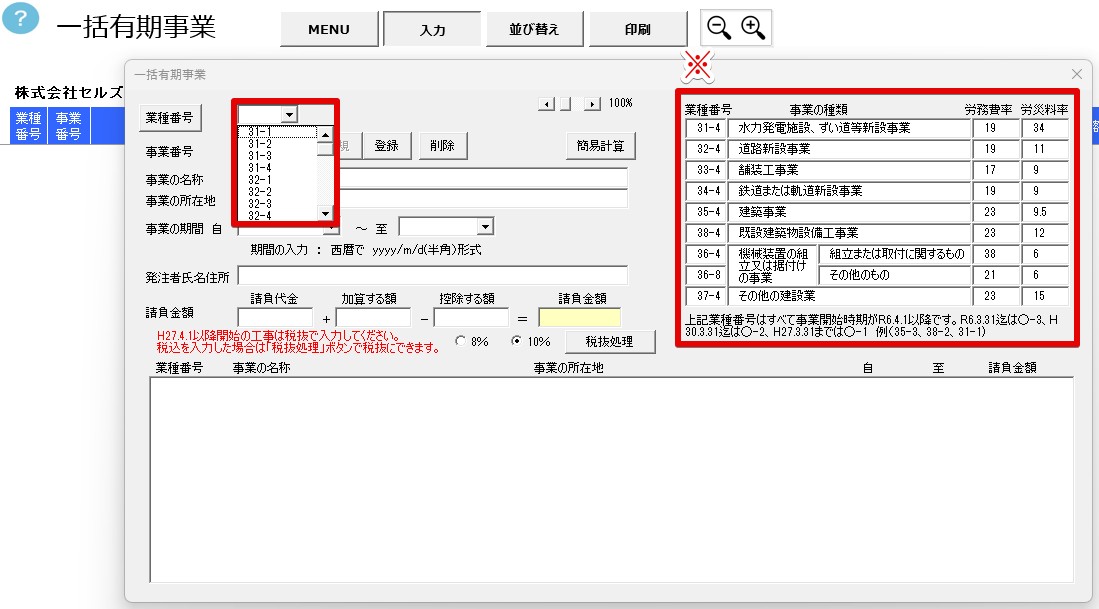Select the 8% tax radio button
1099x609 pixels.
pos(460,341)
